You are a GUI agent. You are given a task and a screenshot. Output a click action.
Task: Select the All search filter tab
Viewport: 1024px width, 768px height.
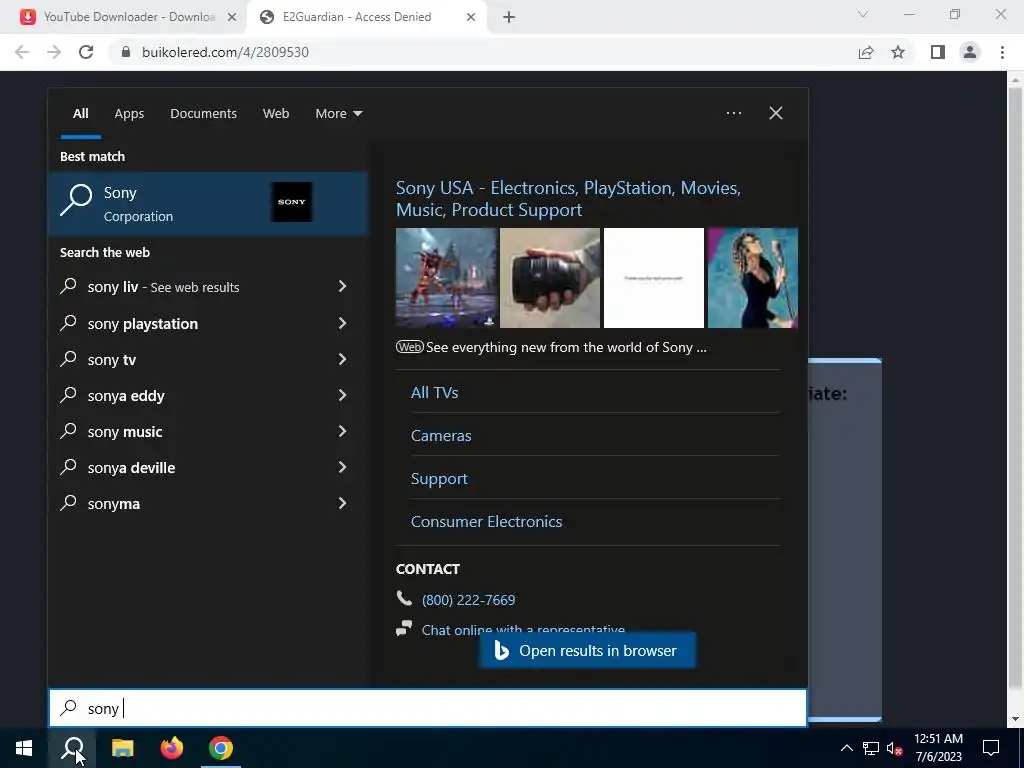[80, 114]
